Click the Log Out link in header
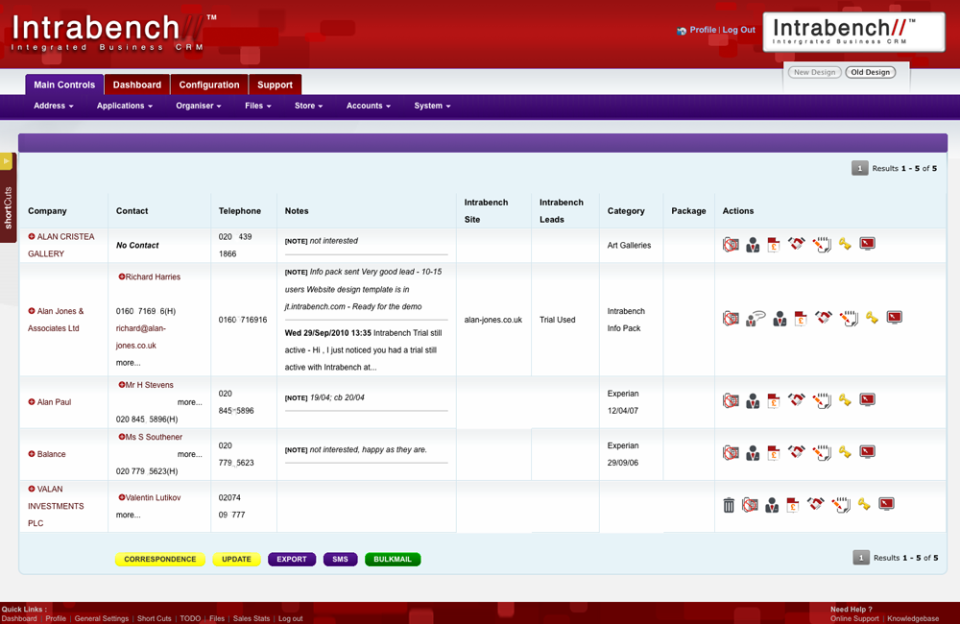The height and width of the screenshot is (624, 960). tap(739, 30)
